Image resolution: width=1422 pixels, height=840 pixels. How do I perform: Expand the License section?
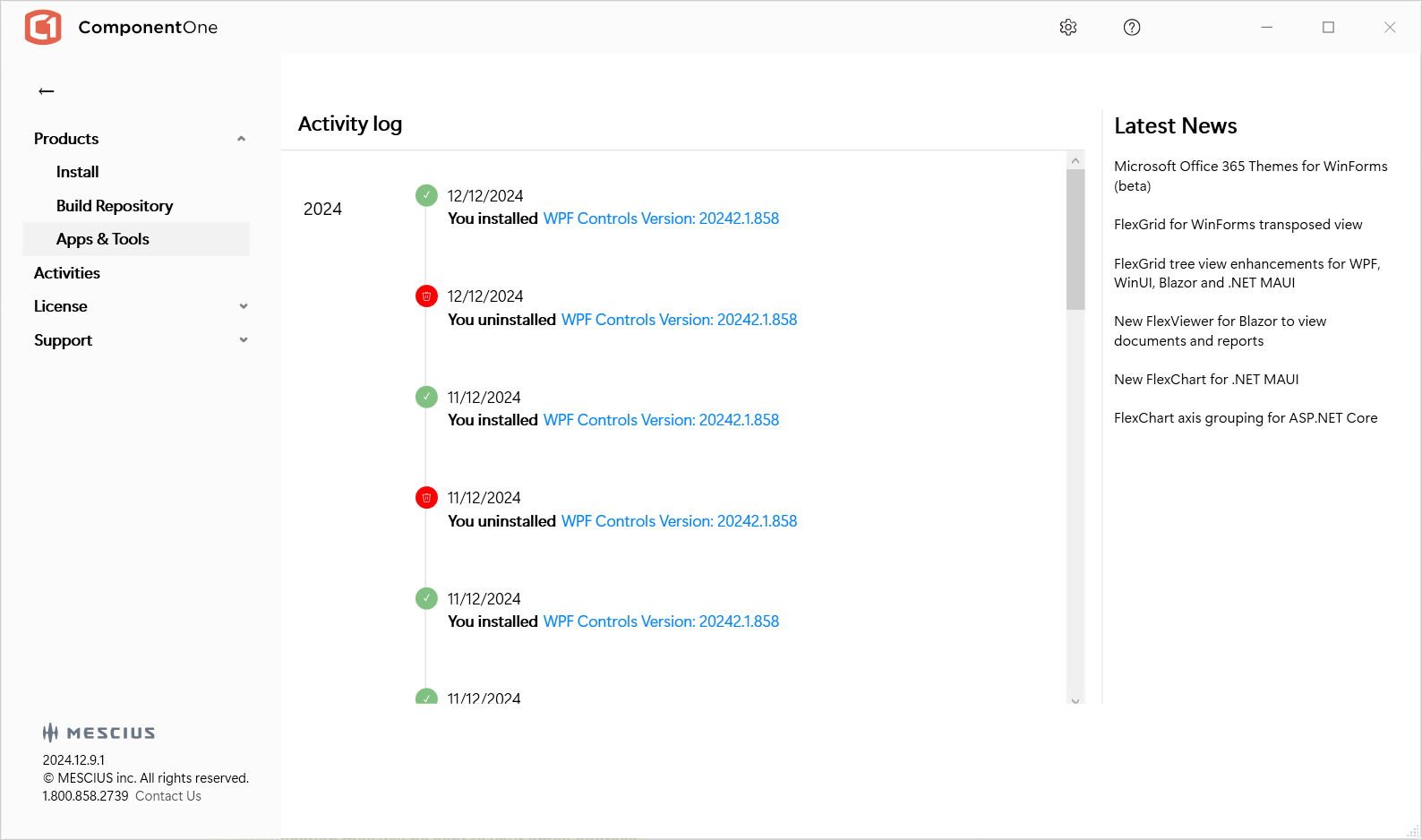243,306
